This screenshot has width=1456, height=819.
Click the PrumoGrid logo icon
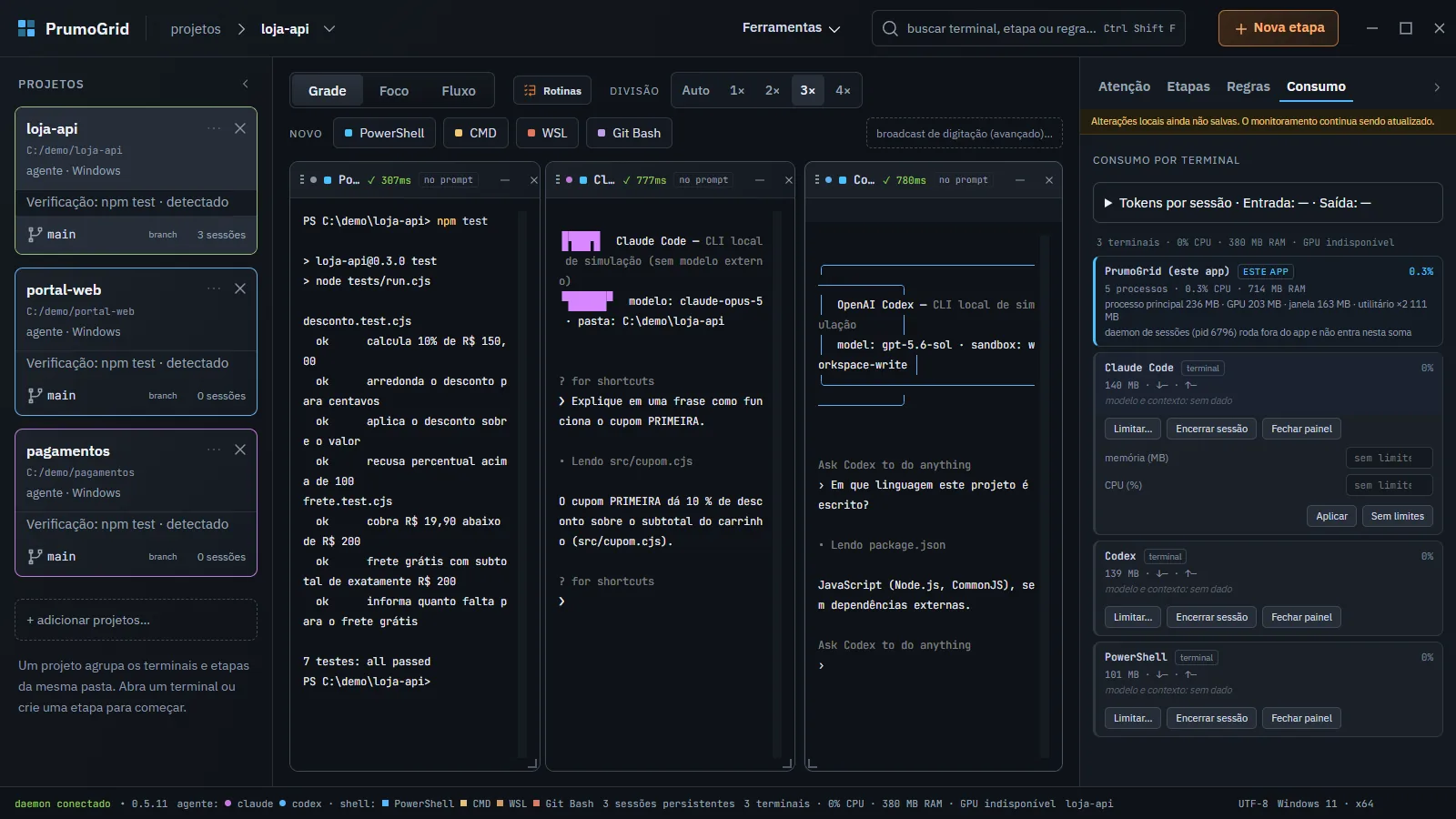tap(26, 28)
